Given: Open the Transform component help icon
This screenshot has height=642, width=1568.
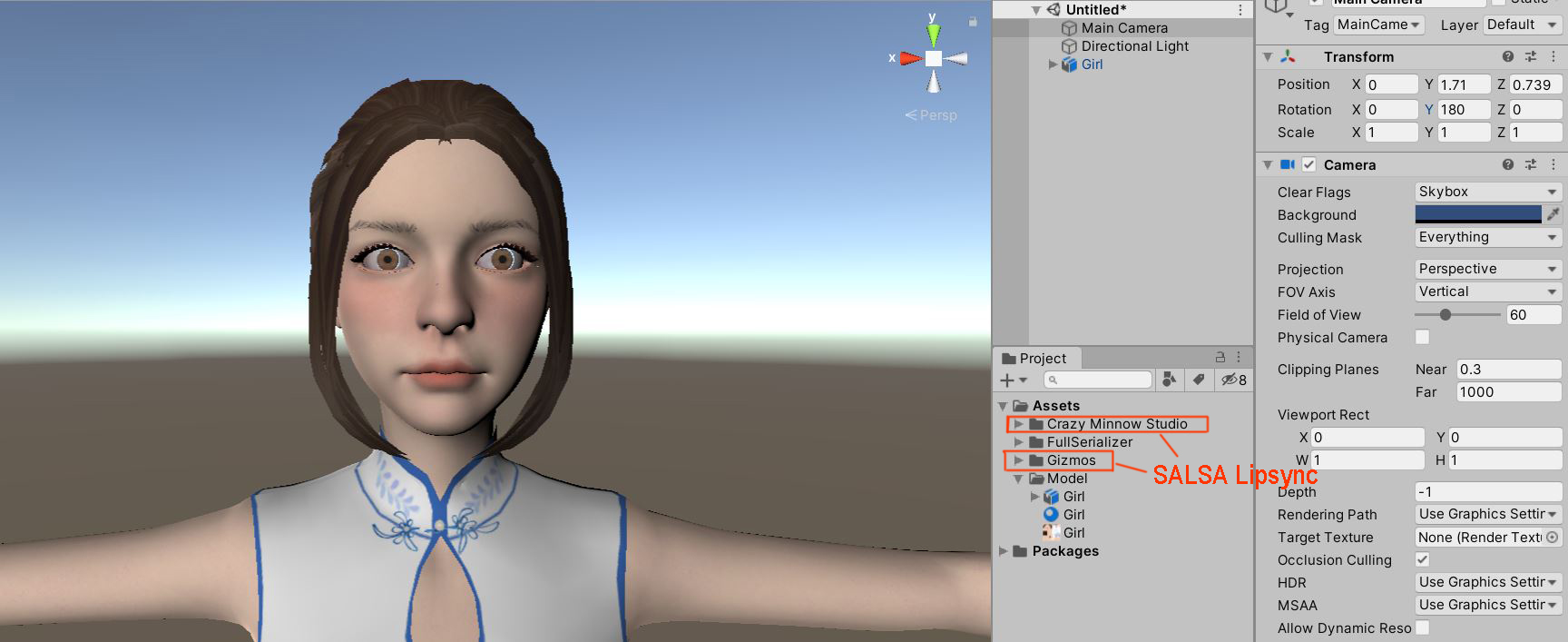Looking at the screenshot, I should tap(1507, 56).
